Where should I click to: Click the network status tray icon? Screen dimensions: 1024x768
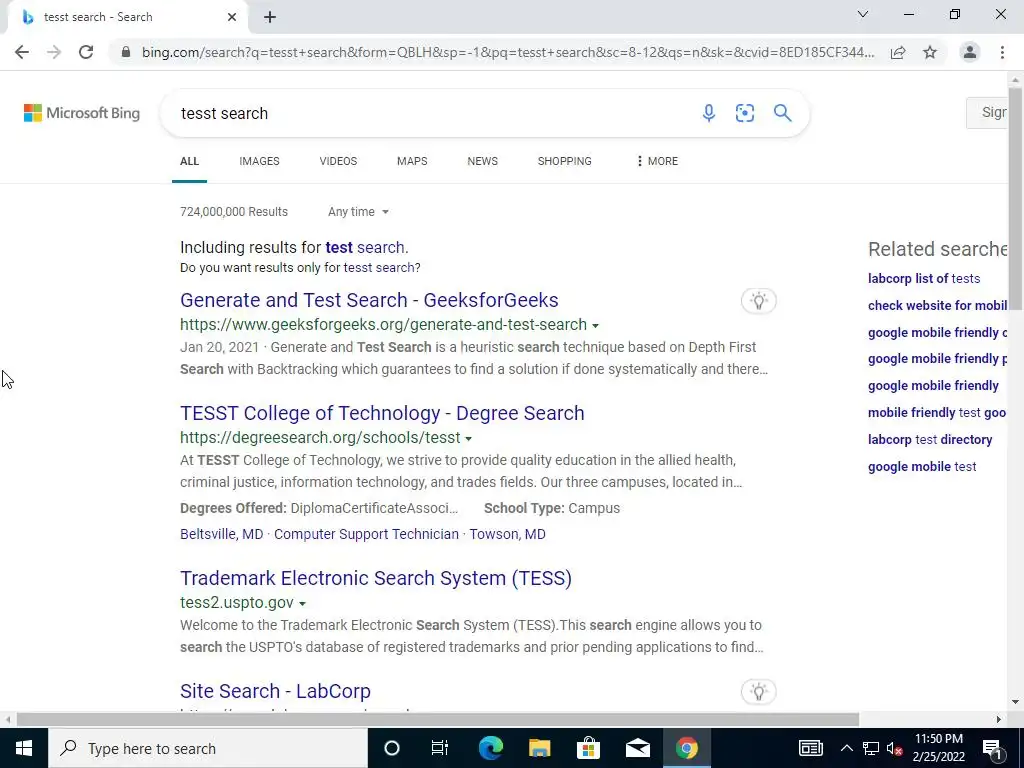(x=871, y=748)
